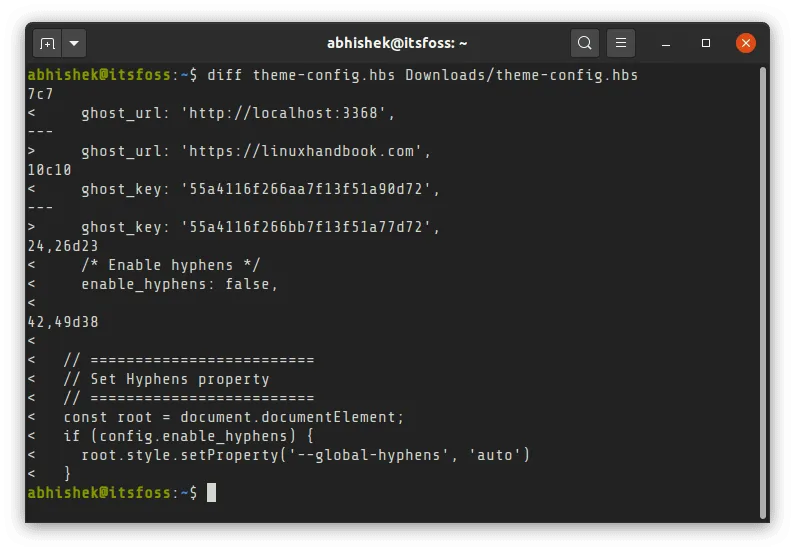Maximize the terminal window
795x551 pixels.
706,44
